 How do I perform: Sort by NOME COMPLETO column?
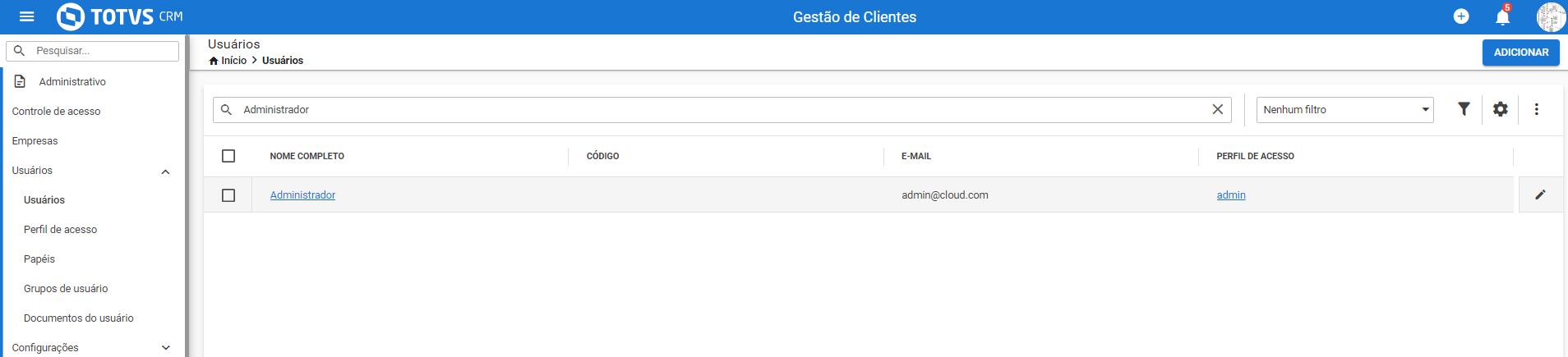click(x=307, y=156)
